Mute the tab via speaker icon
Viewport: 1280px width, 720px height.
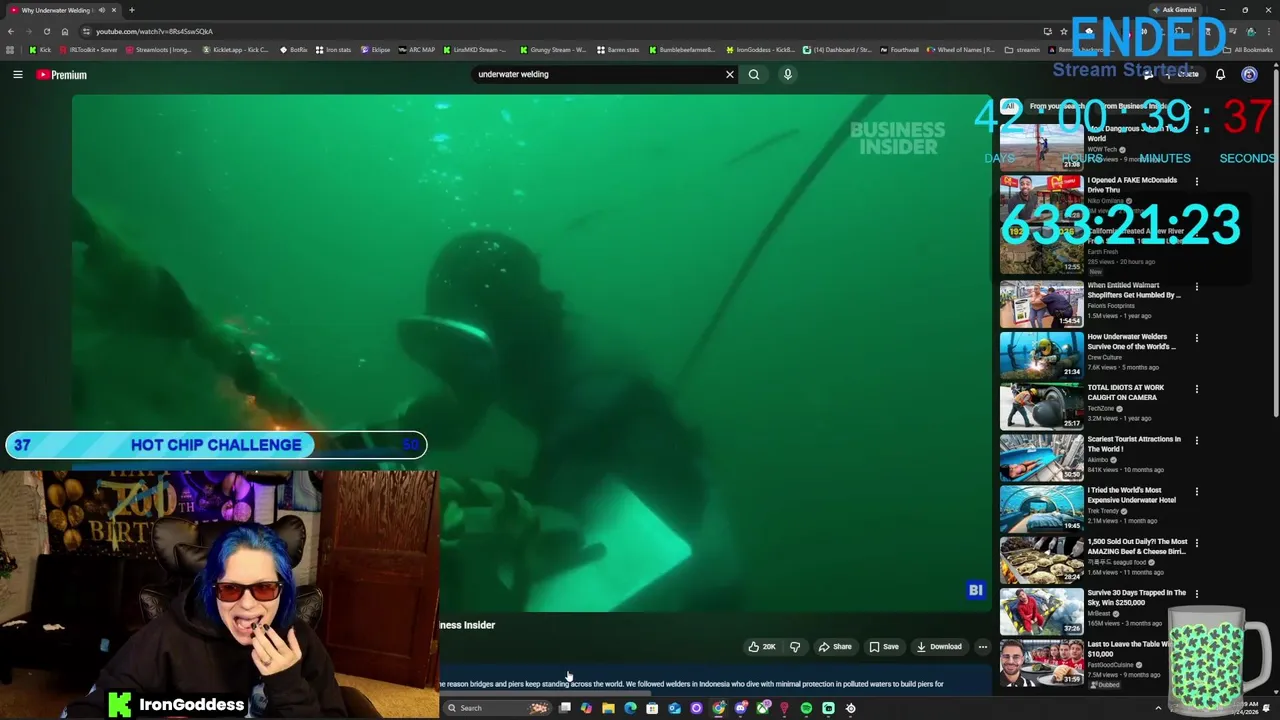coord(101,10)
